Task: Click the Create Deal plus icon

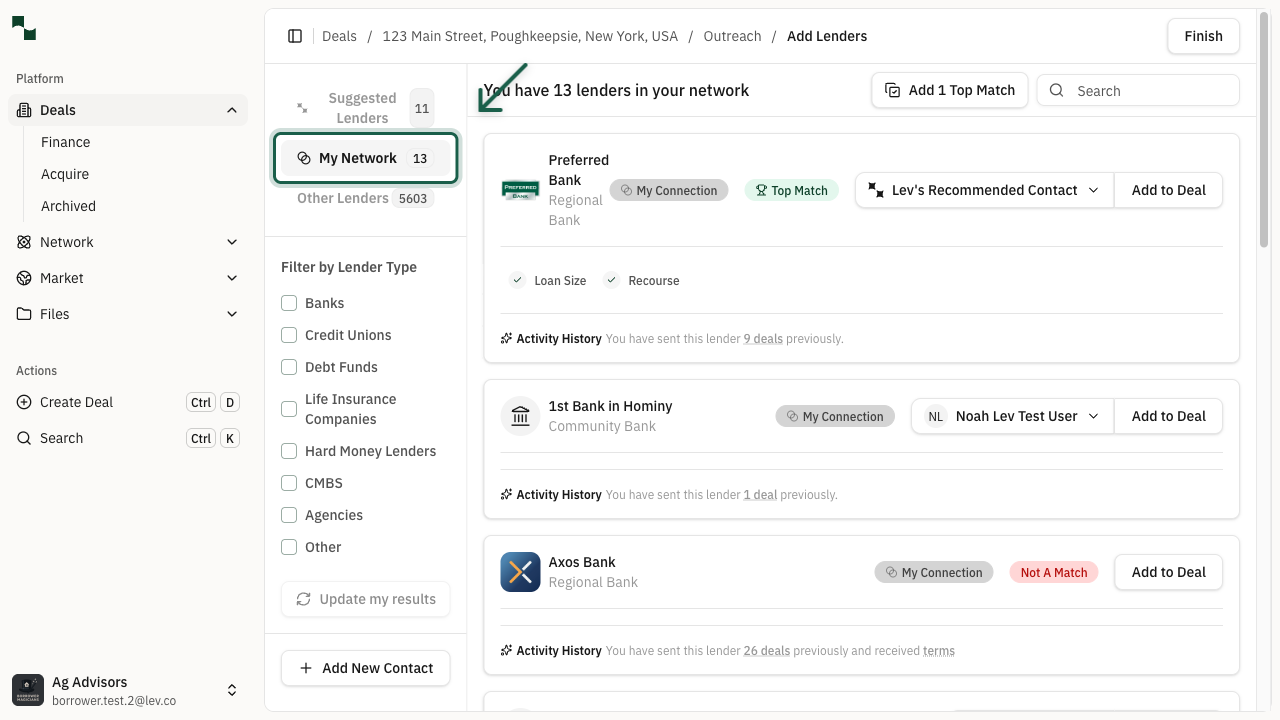Action: coord(24,402)
